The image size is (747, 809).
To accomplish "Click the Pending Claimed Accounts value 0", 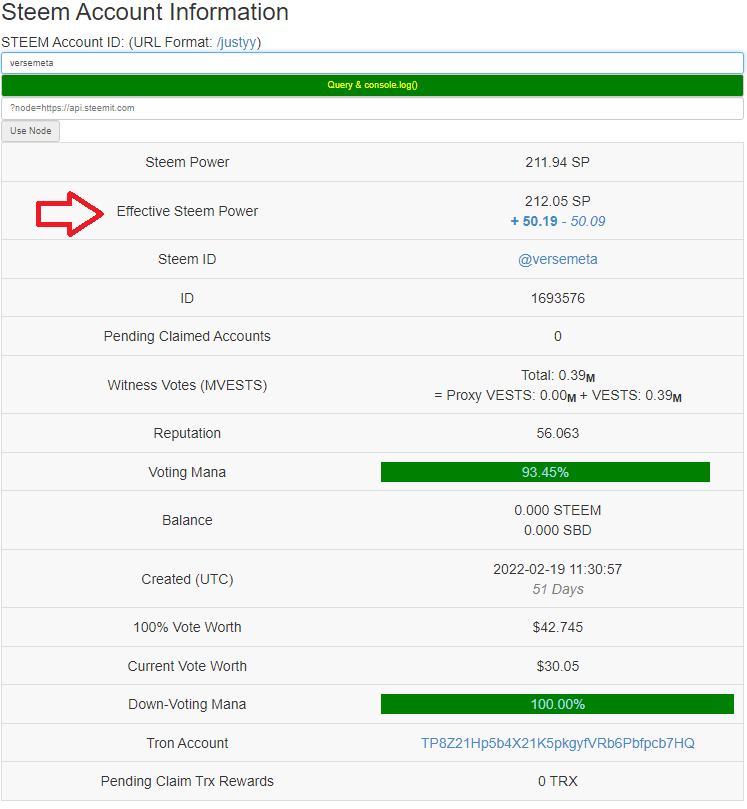I will click(558, 337).
